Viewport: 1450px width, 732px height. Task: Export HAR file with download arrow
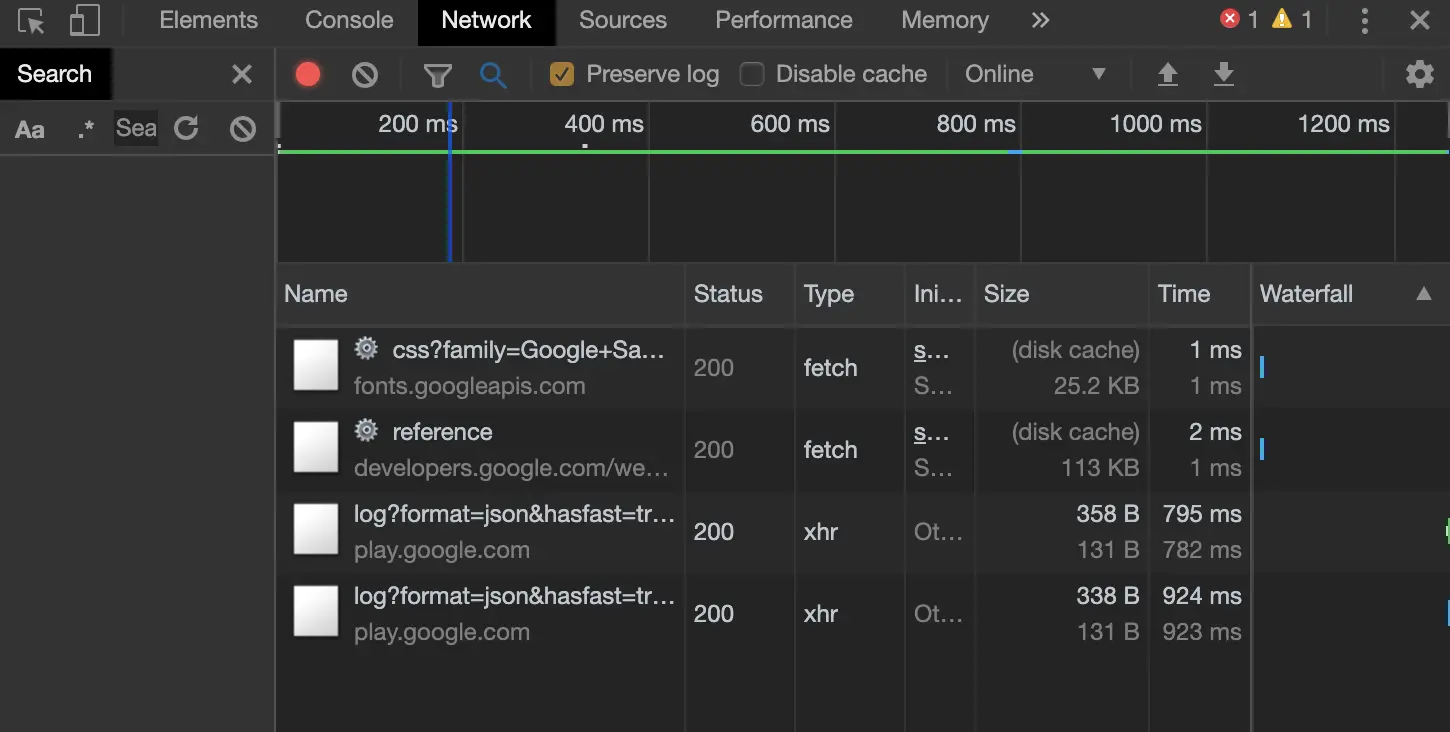(1223, 74)
